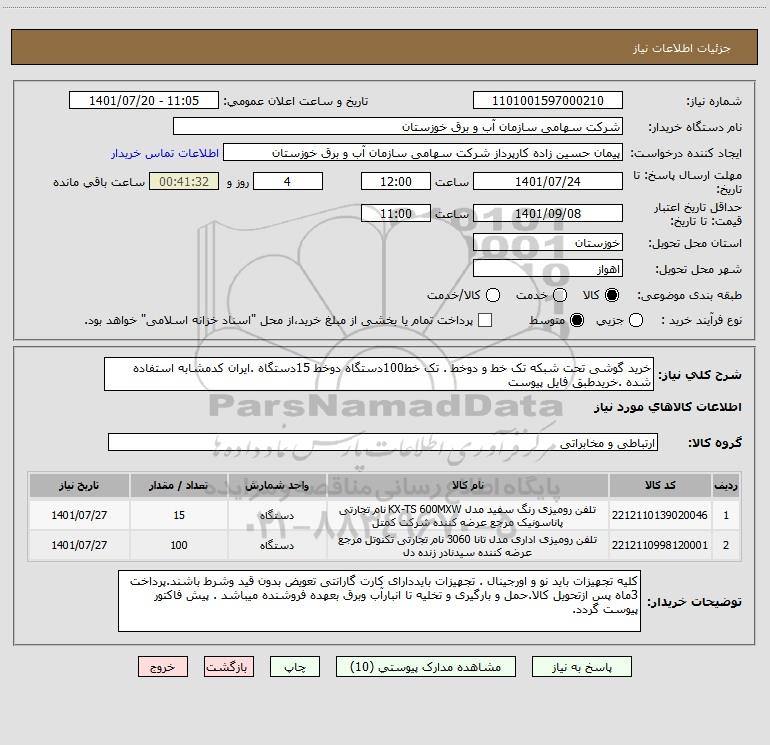Click the واحد شمارش column header
The width and height of the screenshot is (770, 745).
(277, 485)
